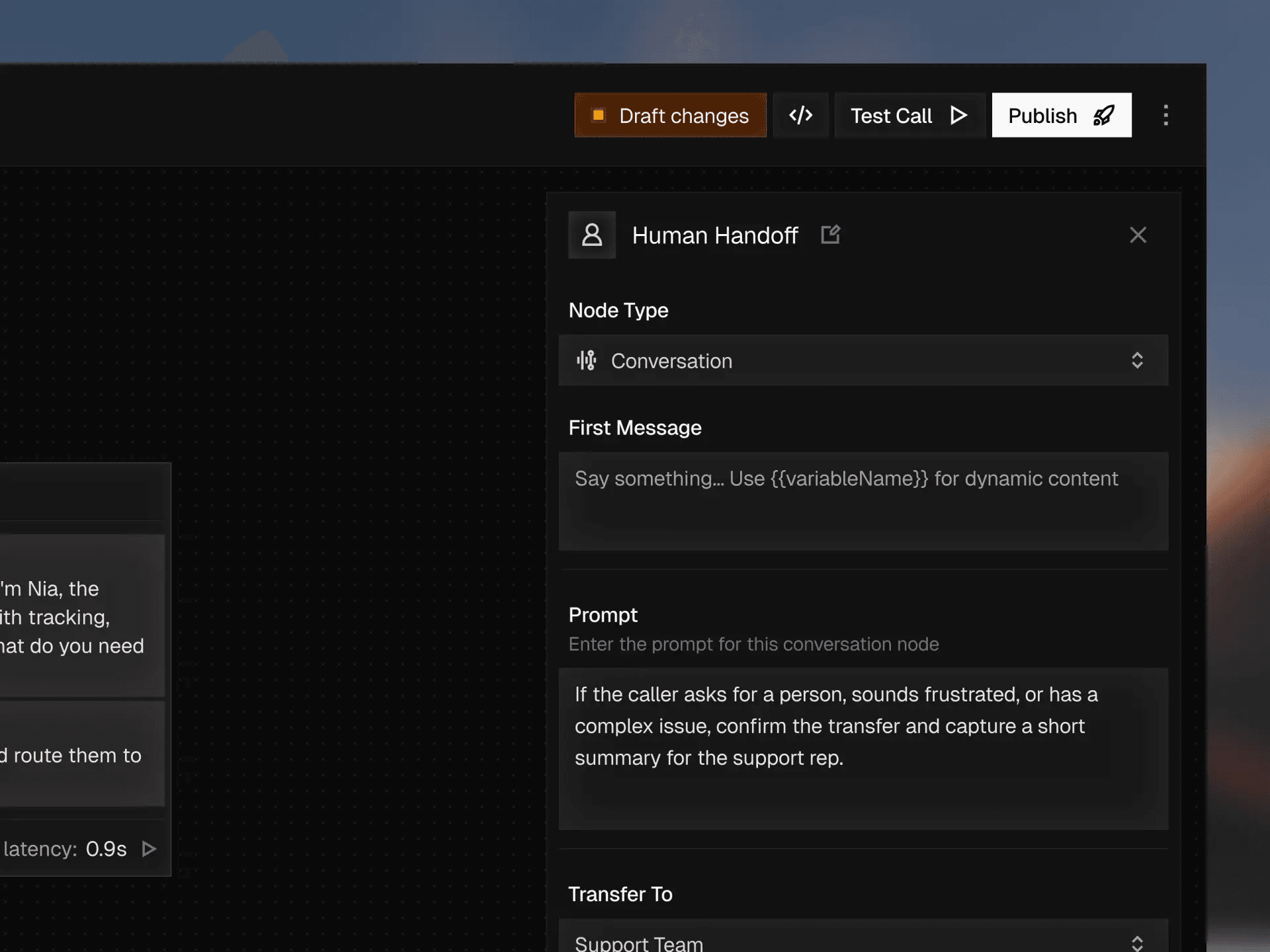
Task: Click 'Enter the prompt for this conversation node' text
Action: [753, 644]
